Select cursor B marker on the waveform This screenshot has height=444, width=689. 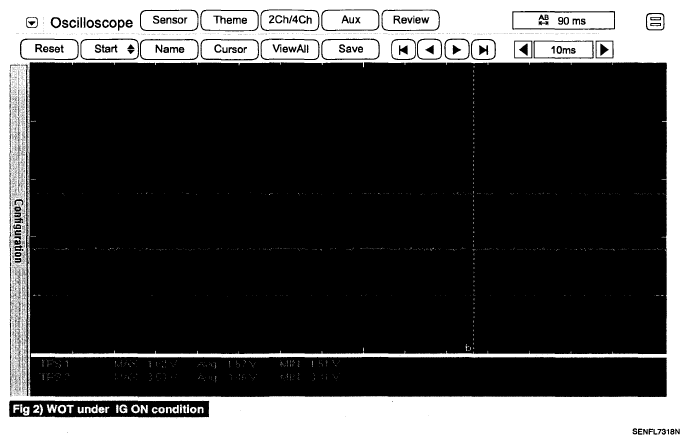(x=469, y=347)
